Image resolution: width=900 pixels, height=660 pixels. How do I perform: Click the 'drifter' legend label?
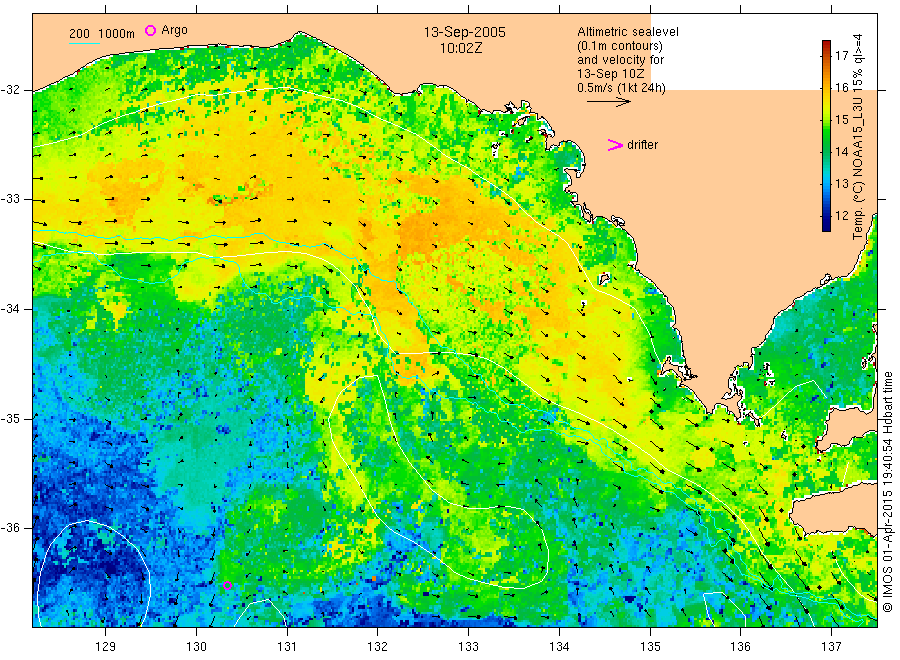pos(642,145)
